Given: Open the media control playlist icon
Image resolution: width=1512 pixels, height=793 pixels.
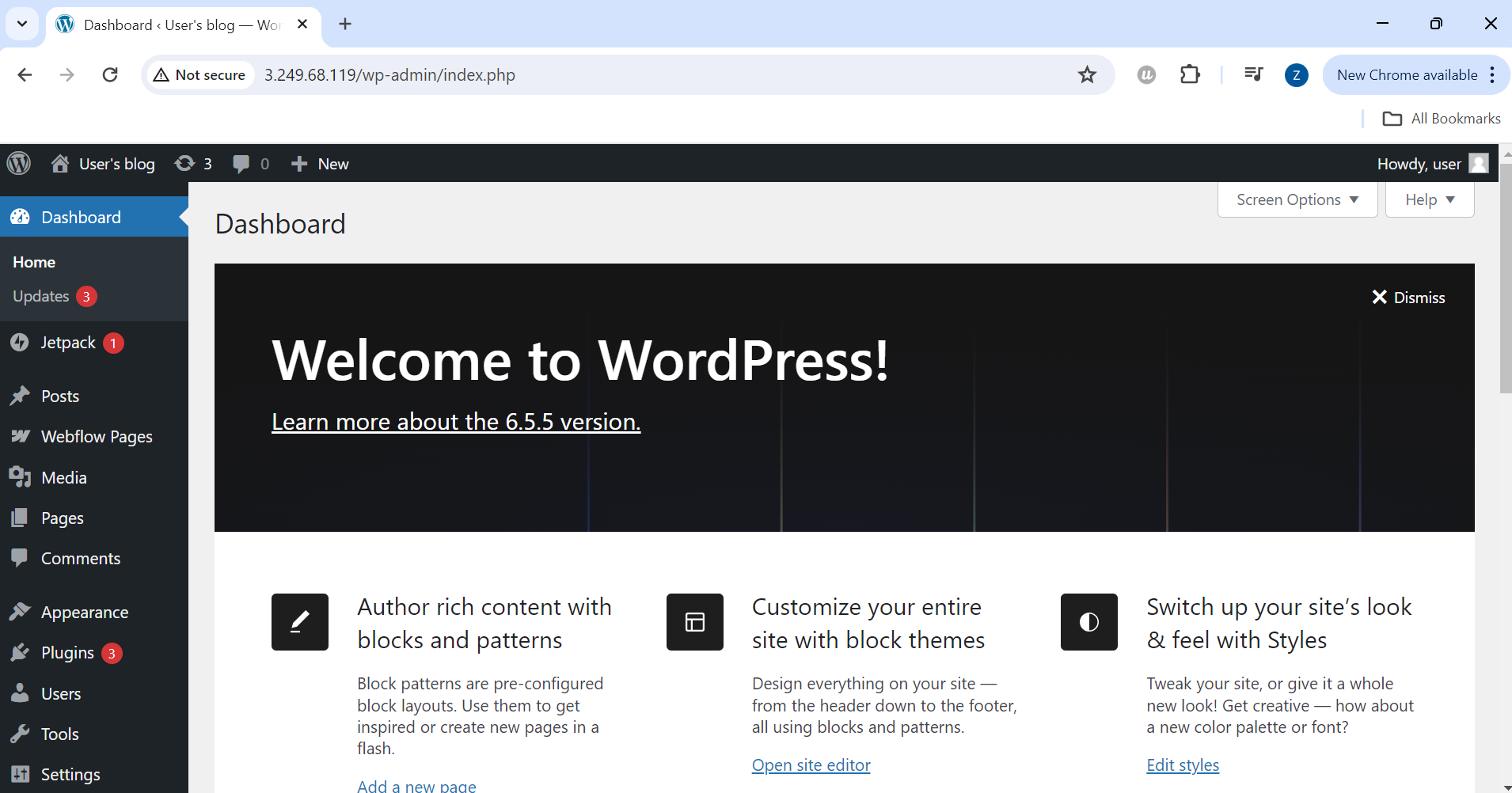Looking at the screenshot, I should [x=1253, y=74].
